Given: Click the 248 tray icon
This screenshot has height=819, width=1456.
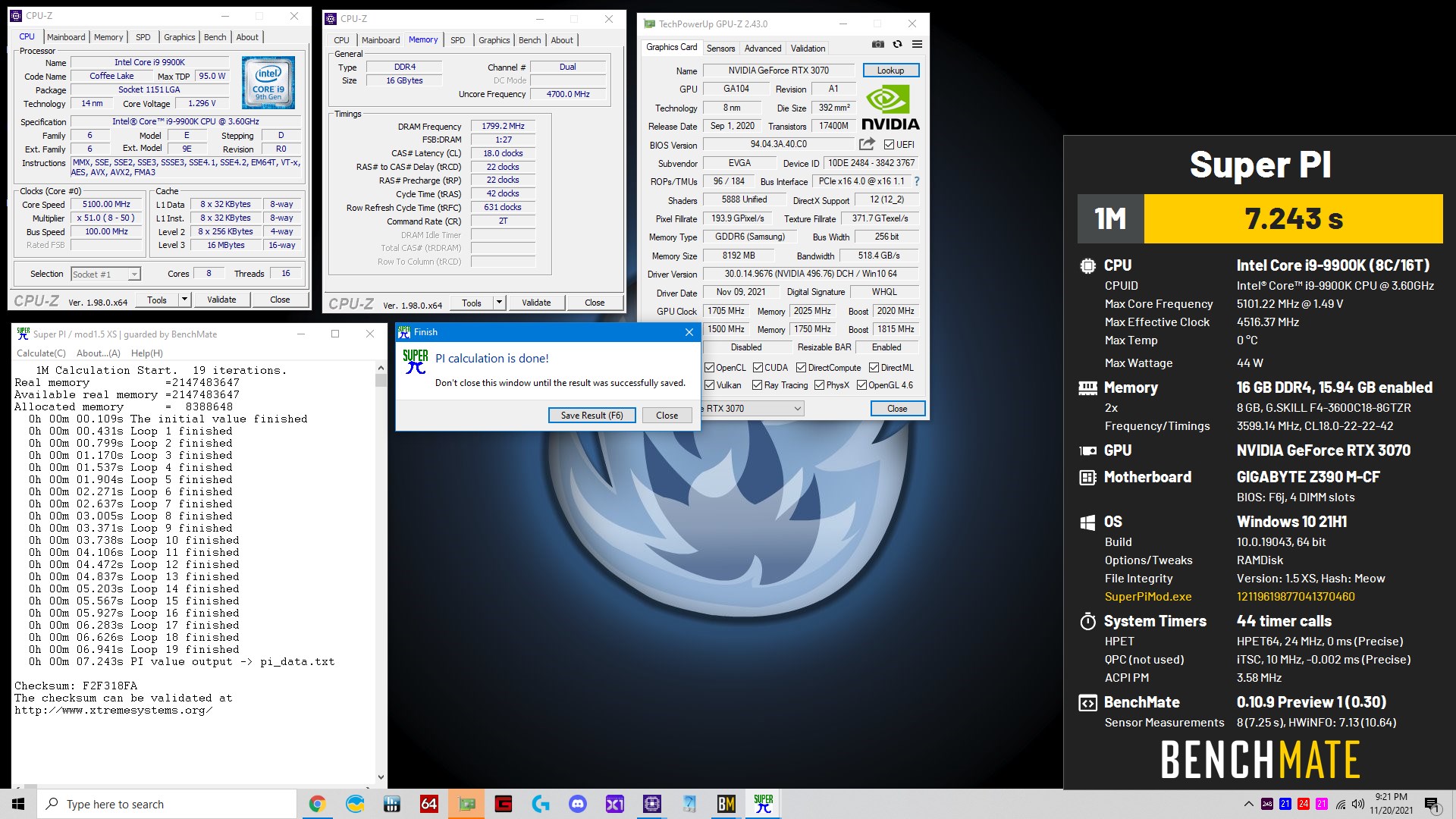Looking at the screenshot, I should (x=1267, y=804).
